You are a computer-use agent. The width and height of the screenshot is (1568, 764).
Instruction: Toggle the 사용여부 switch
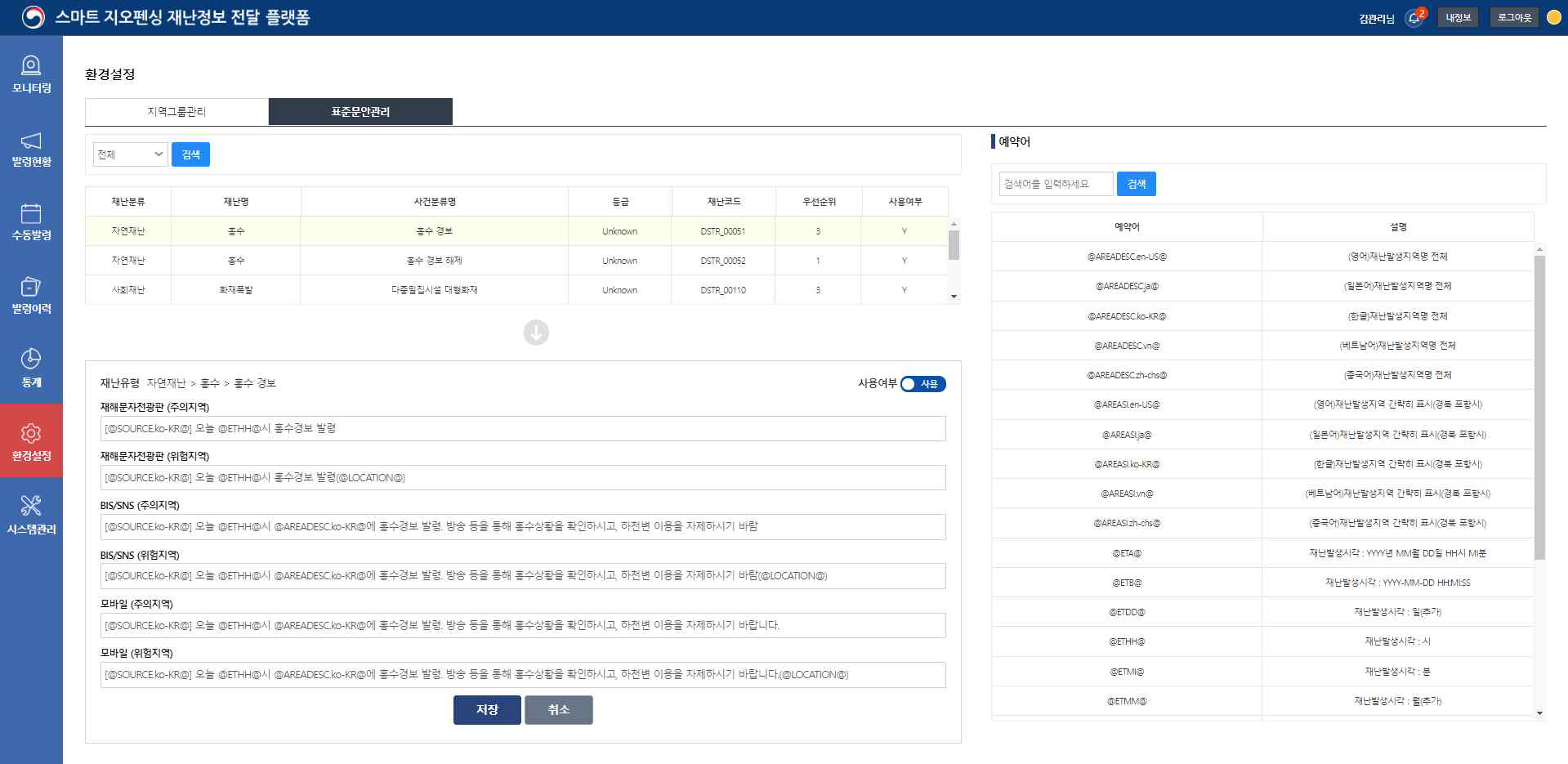[923, 384]
